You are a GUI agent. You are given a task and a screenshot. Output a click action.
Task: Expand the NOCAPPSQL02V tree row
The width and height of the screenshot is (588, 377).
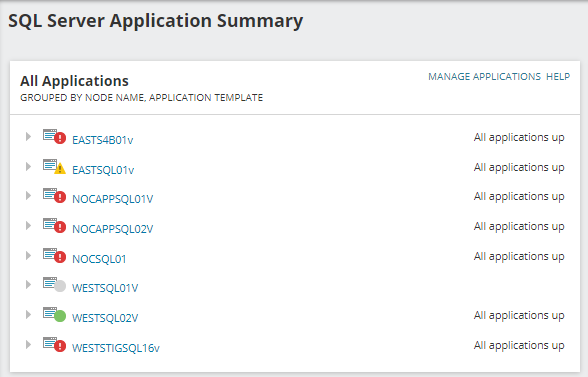tap(28, 226)
